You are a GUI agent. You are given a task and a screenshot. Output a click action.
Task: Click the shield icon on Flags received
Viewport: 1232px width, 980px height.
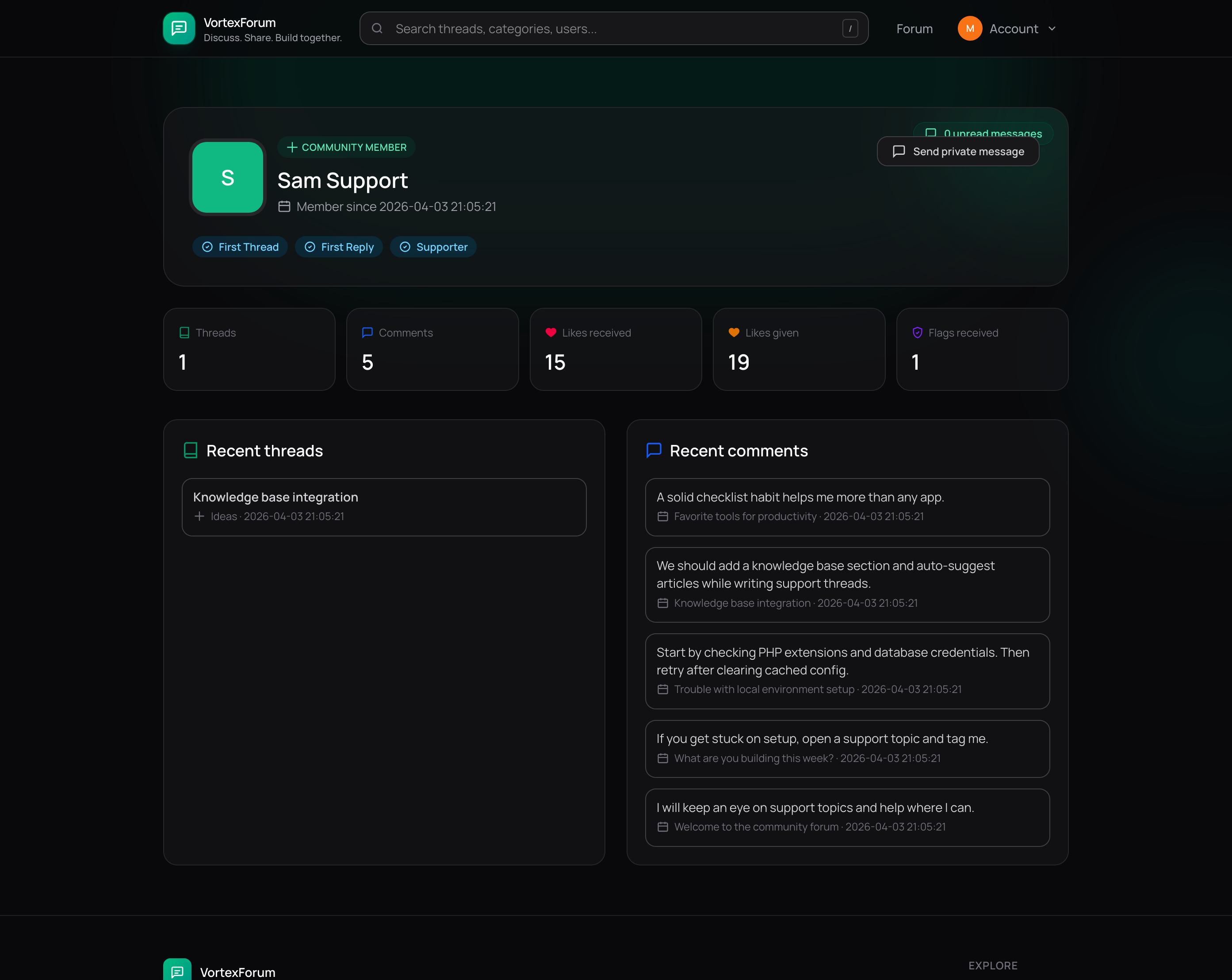pos(918,332)
